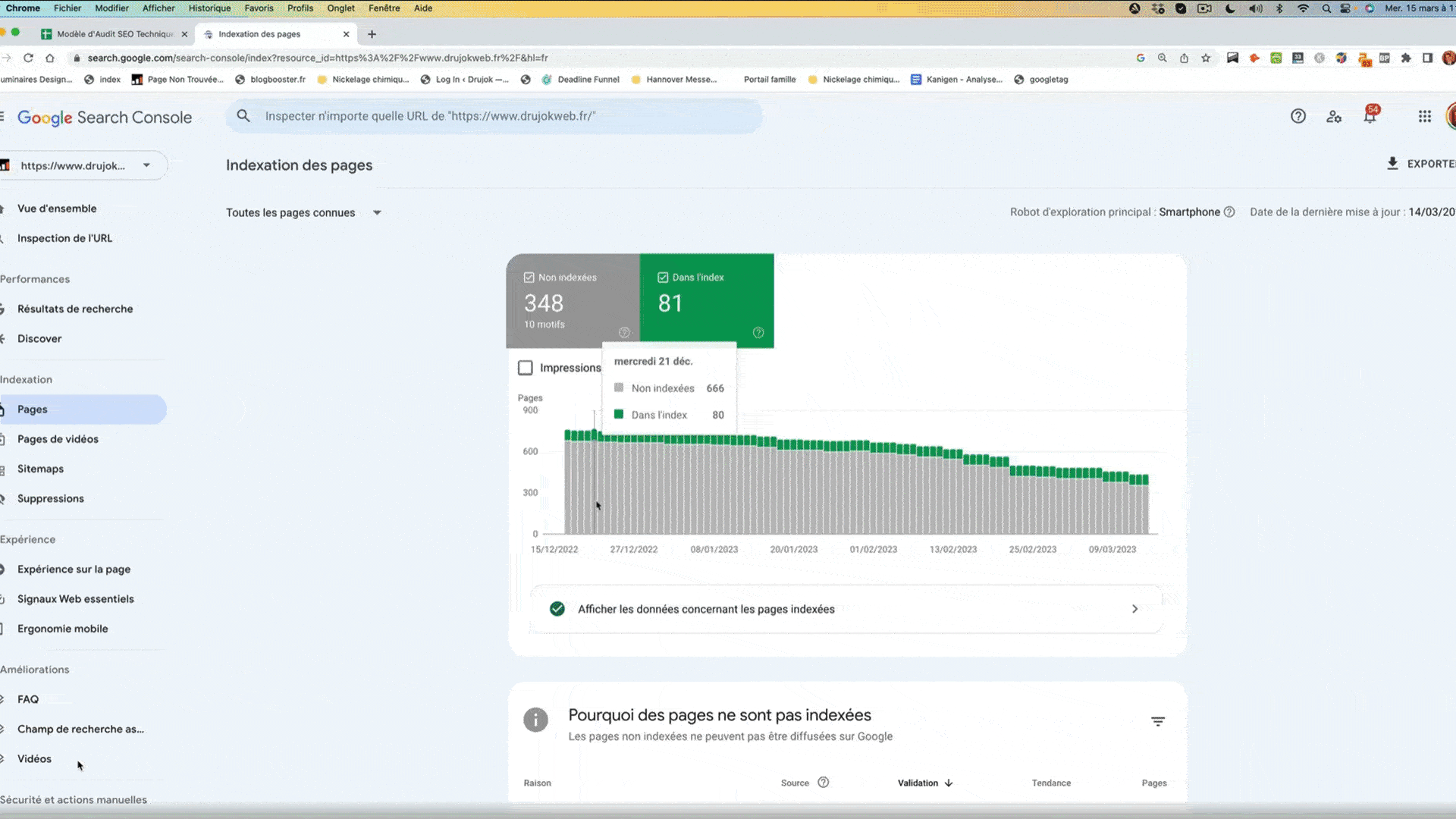Open Vidéos under Améliorations
The width and height of the screenshot is (1456, 819).
pos(34,759)
